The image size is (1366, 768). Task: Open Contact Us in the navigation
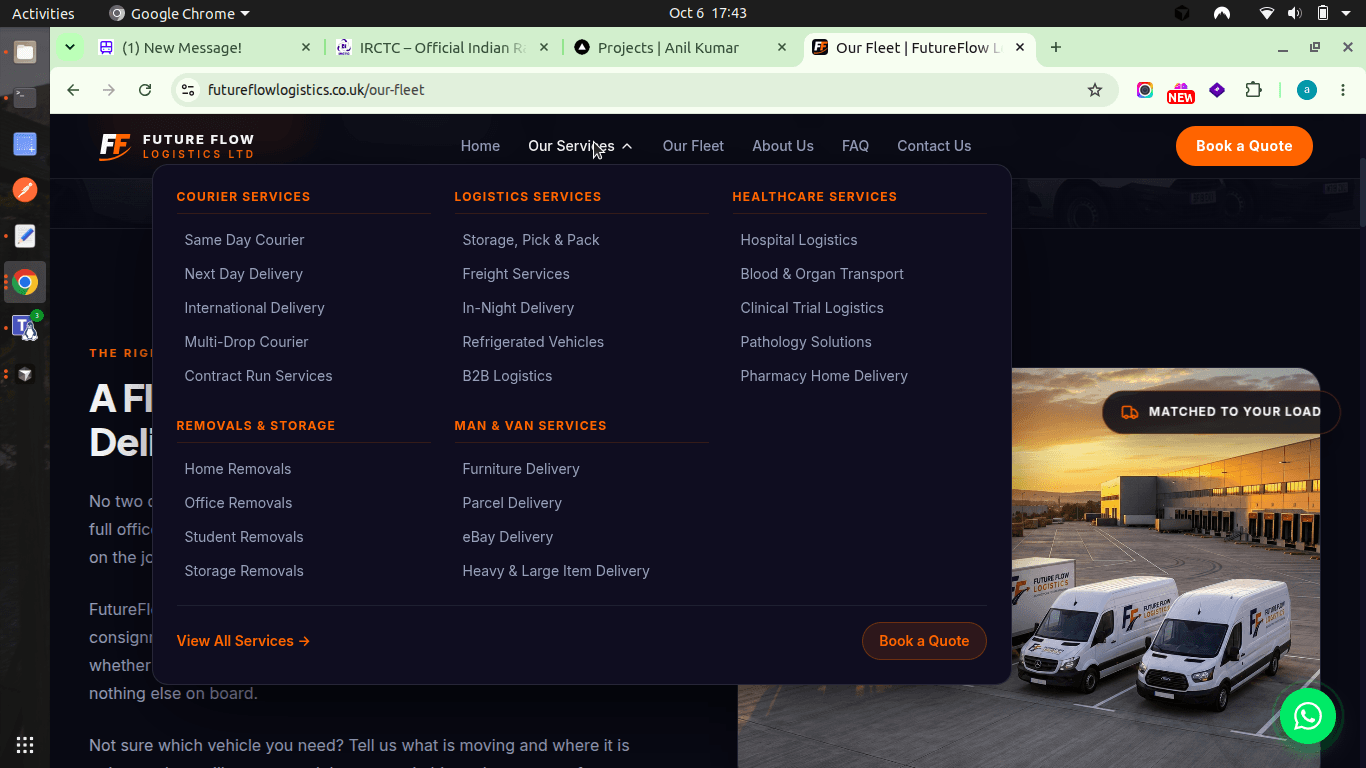[x=934, y=146]
